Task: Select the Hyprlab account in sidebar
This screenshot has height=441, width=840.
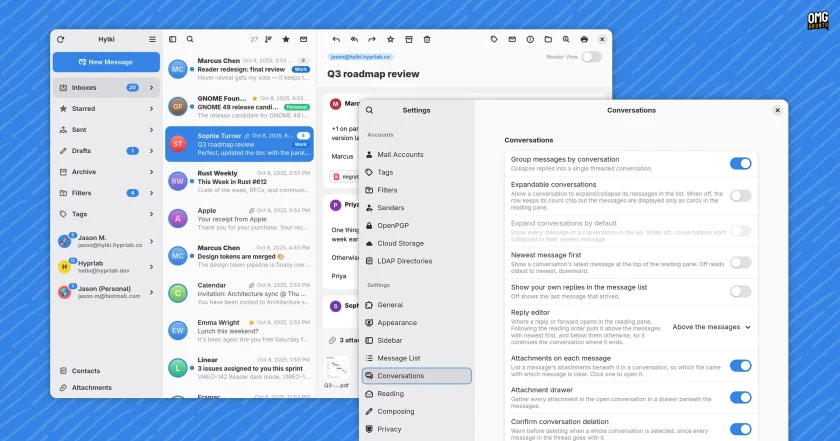Action: pos(106,266)
